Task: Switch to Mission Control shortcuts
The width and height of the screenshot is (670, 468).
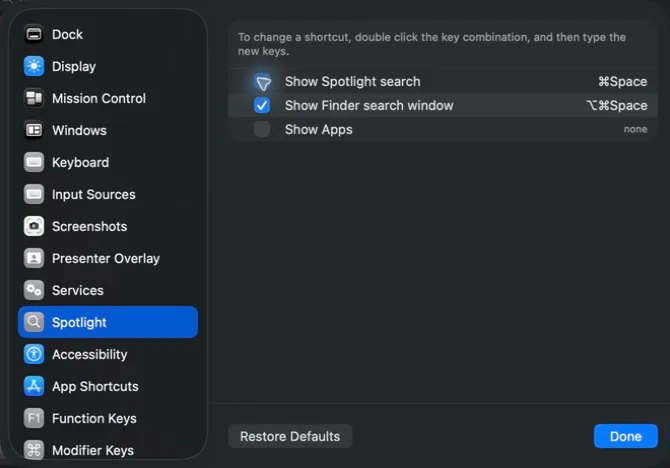Action: 108,98
